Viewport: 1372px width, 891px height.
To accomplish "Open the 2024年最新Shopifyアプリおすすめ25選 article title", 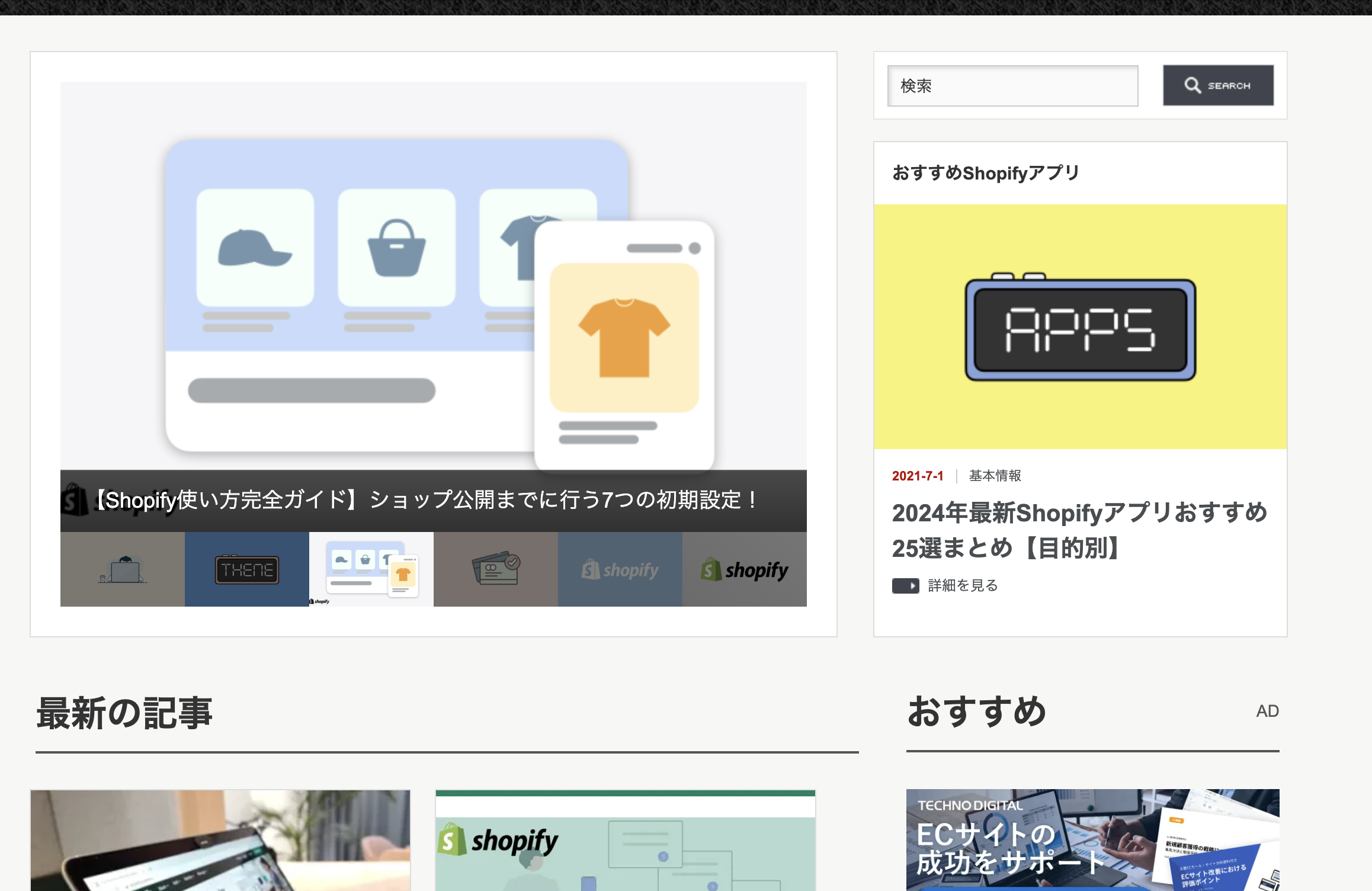I will (x=1079, y=530).
